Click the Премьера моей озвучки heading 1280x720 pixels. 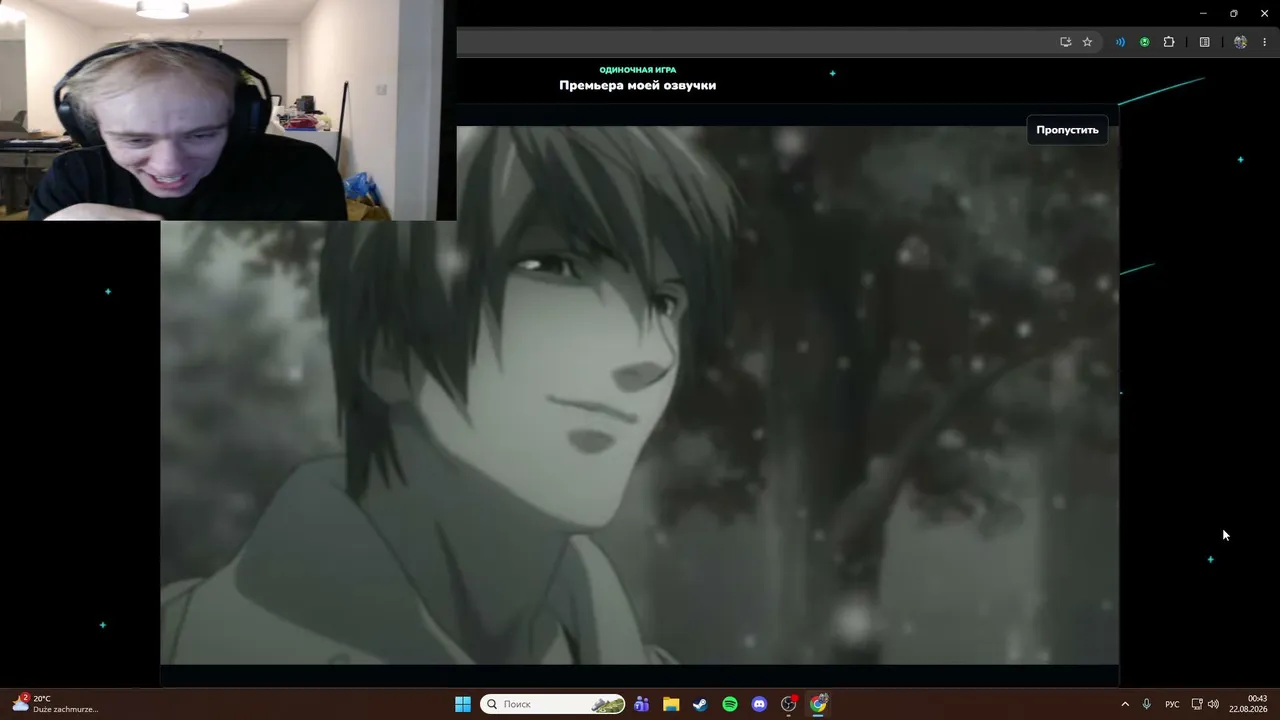point(637,86)
